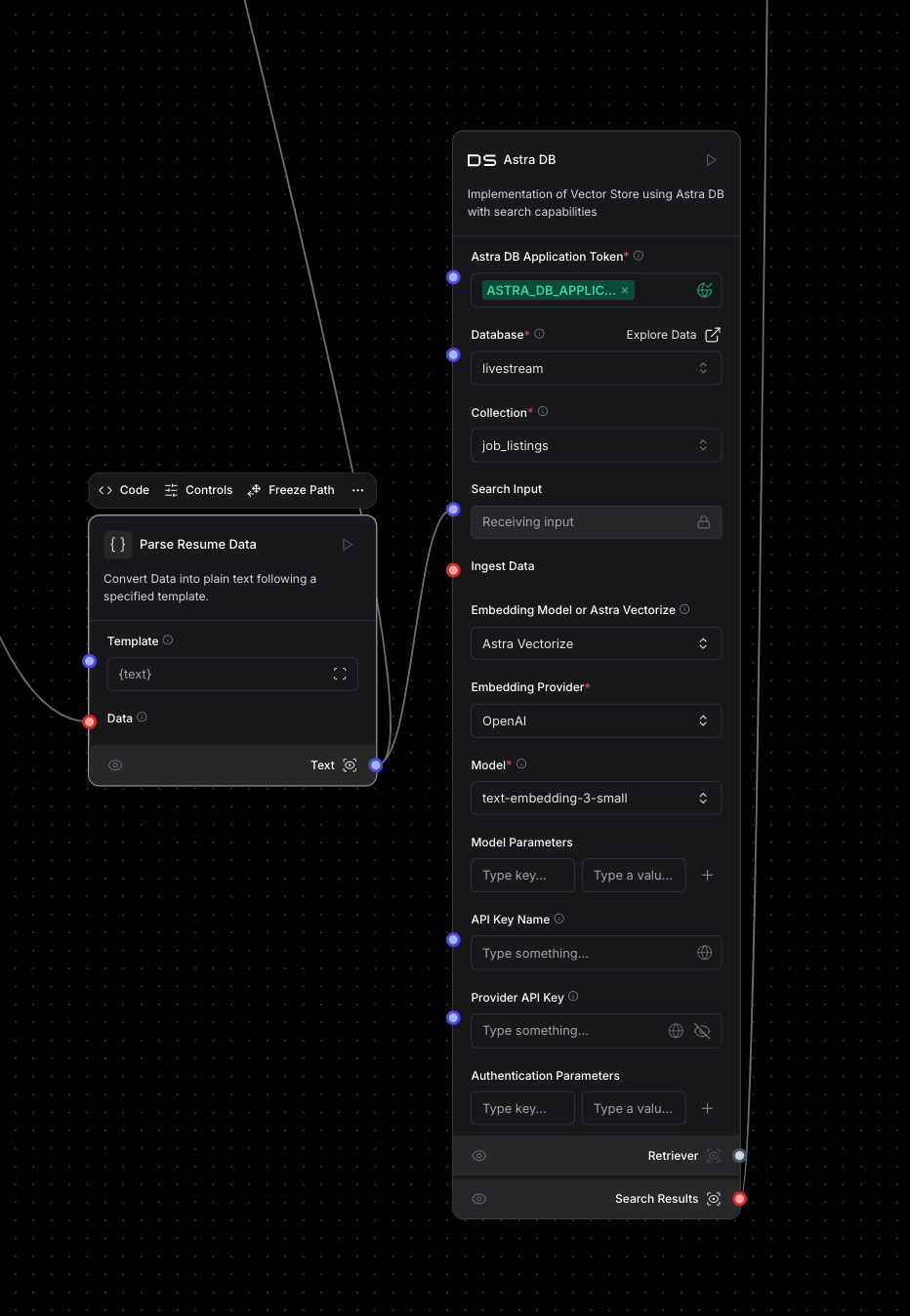Viewport: 910px width, 1316px height.
Task: Remove the ASTRA_DB_APPLIC... token tag
Action: click(x=625, y=291)
